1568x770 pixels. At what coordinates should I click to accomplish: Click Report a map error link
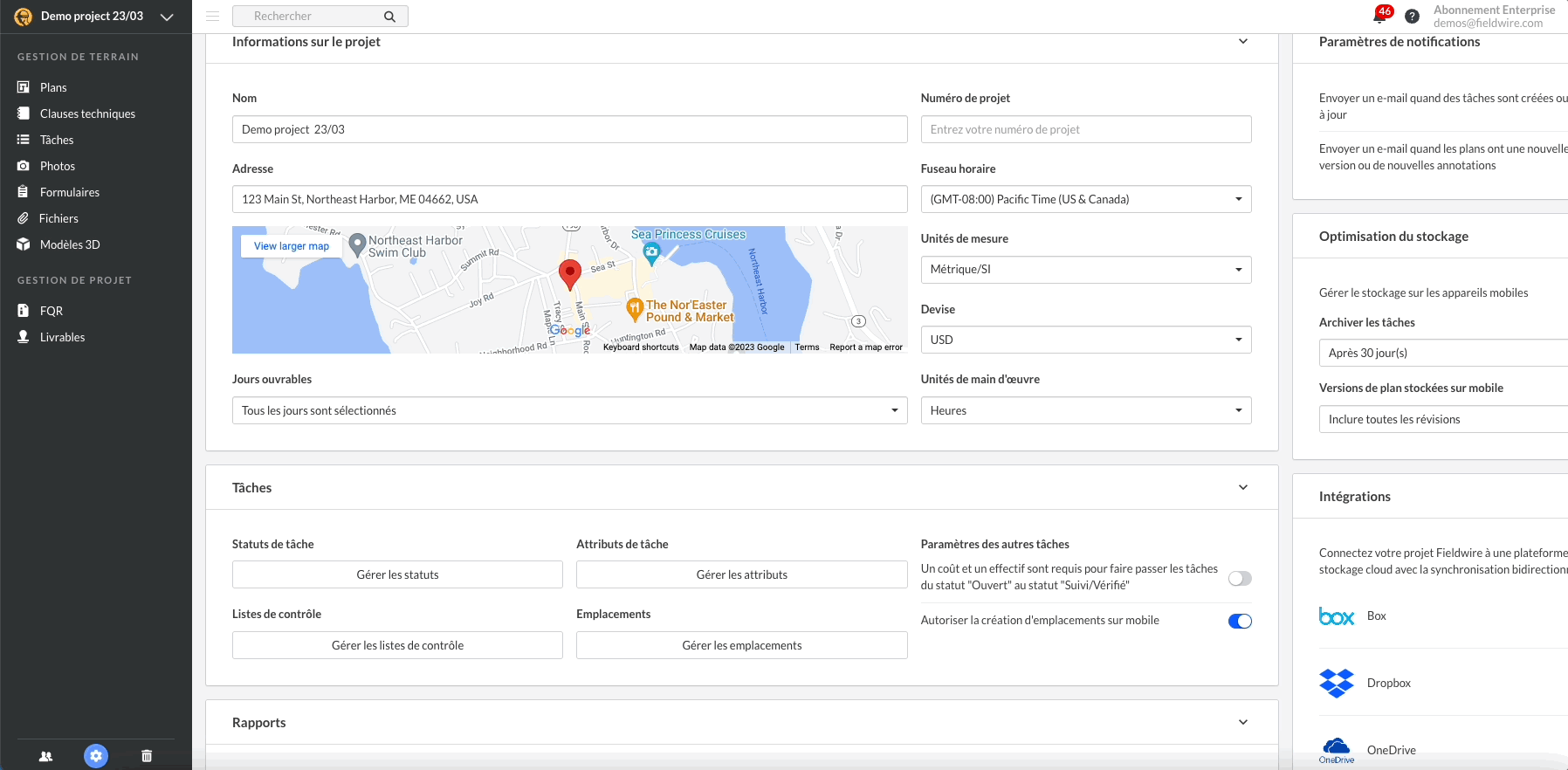click(x=866, y=347)
